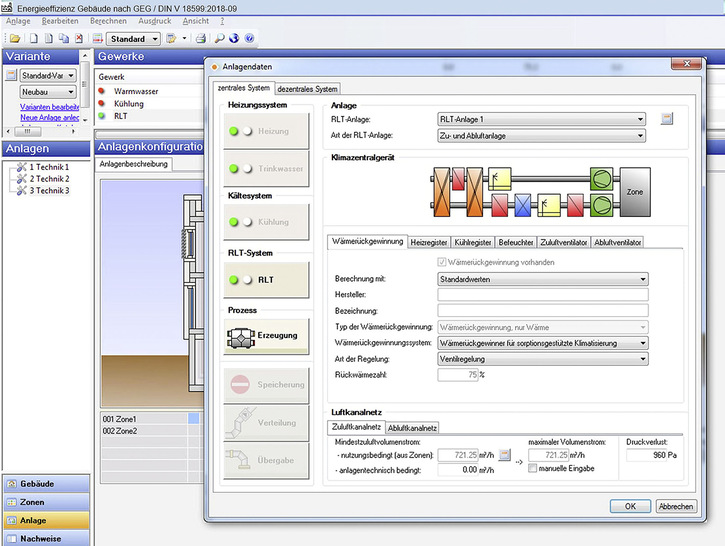Enable the manuelle Eingabe checkbox

(x=532, y=469)
